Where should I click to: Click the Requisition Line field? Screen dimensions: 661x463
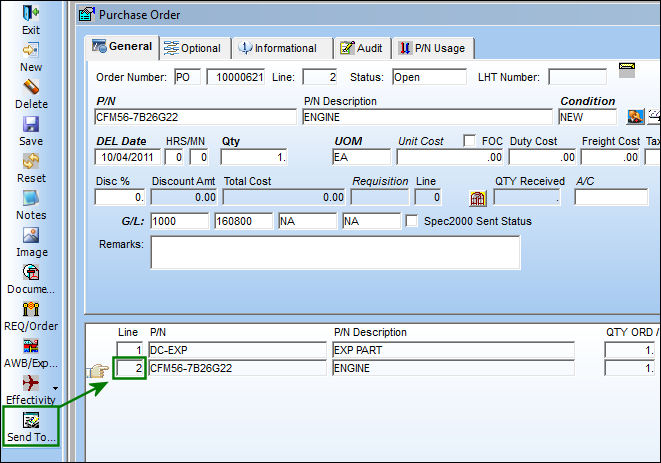click(428, 197)
